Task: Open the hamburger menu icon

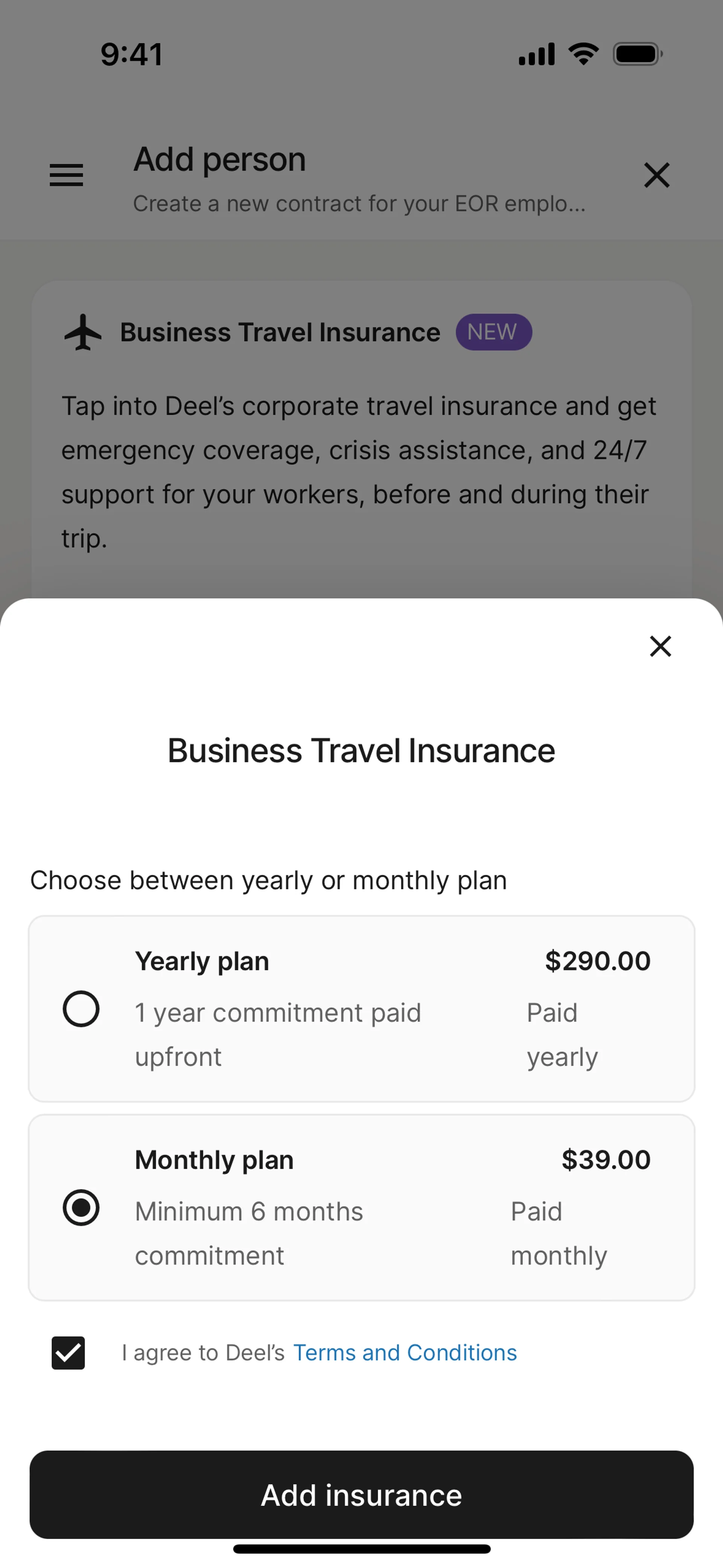Action: pyautogui.click(x=66, y=175)
